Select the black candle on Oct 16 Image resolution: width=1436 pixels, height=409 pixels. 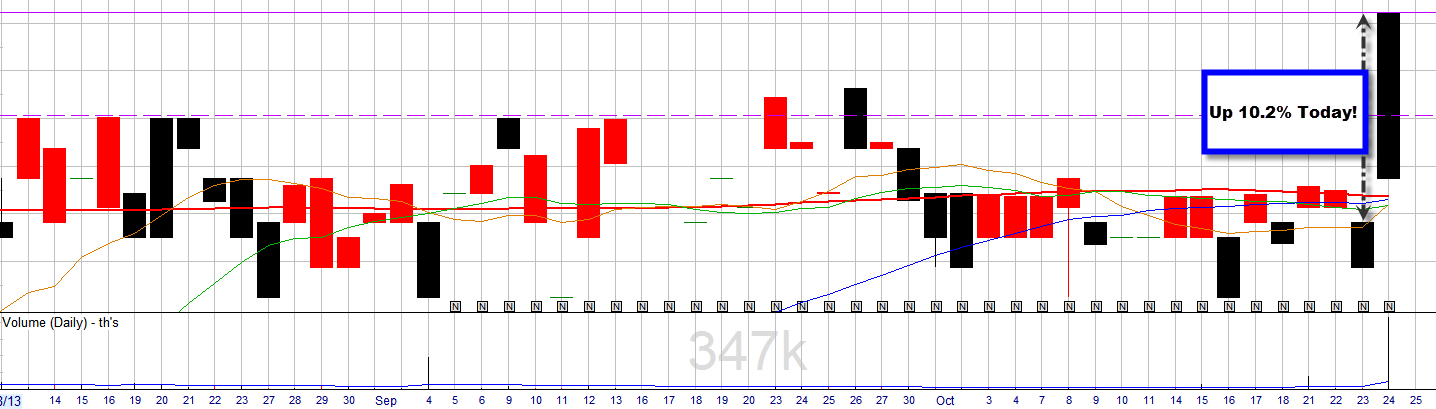pyautogui.click(x=1229, y=267)
